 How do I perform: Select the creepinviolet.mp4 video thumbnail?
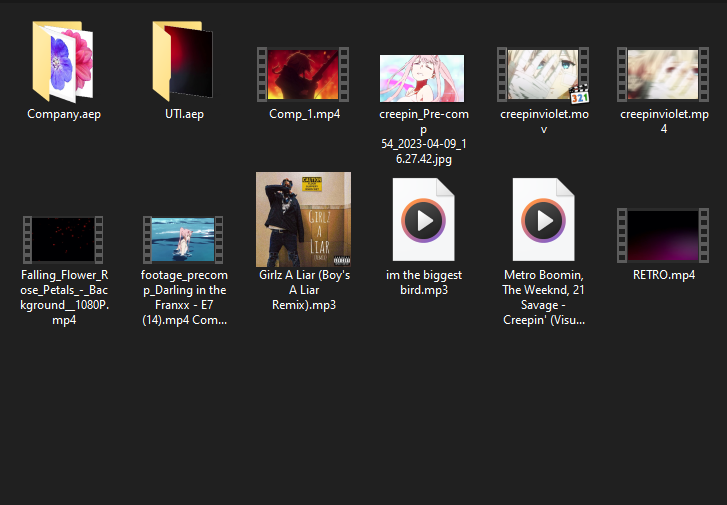click(663, 74)
